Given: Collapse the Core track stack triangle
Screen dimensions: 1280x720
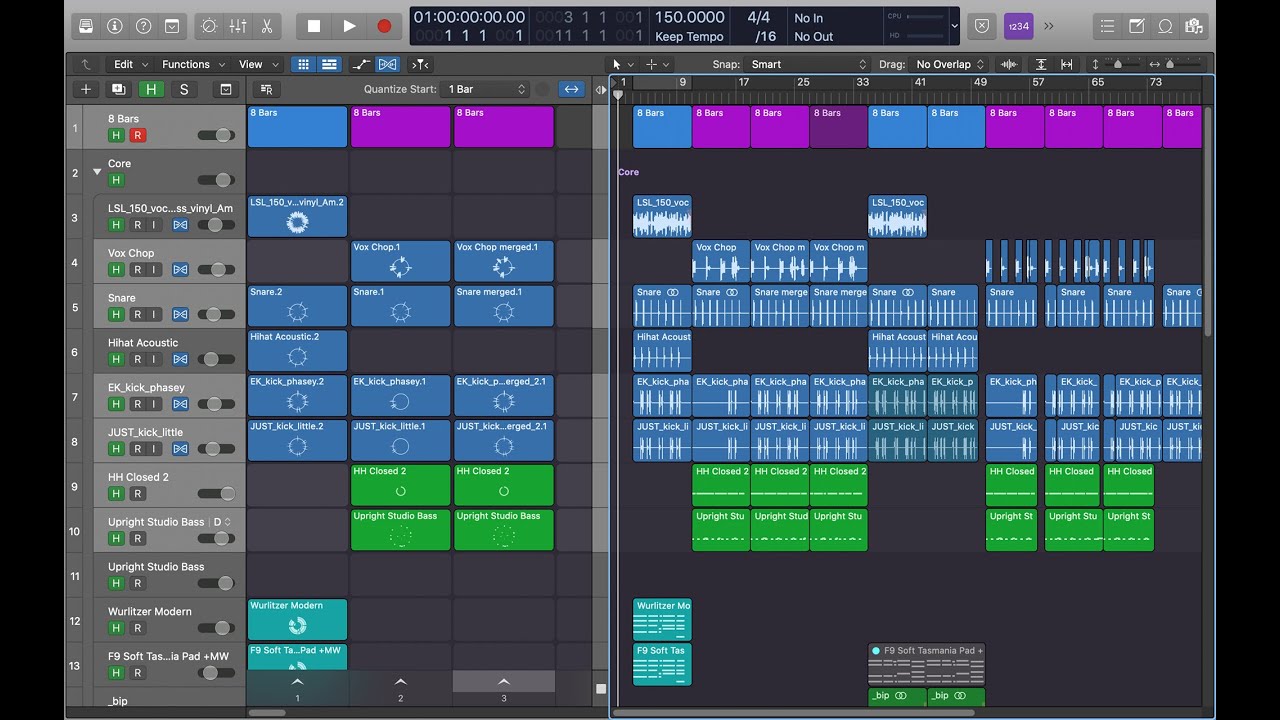Looking at the screenshot, I should (x=97, y=172).
